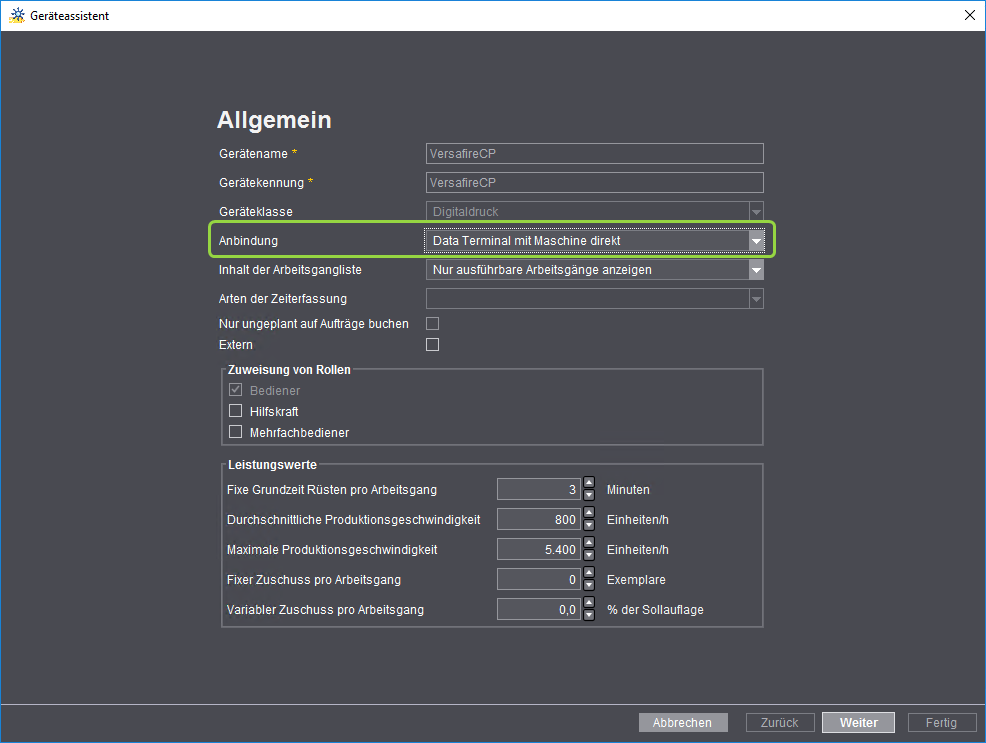Click the Zurück button
Viewport: 986px width, 743px height.
pyautogui.click(x=780, y=722)
